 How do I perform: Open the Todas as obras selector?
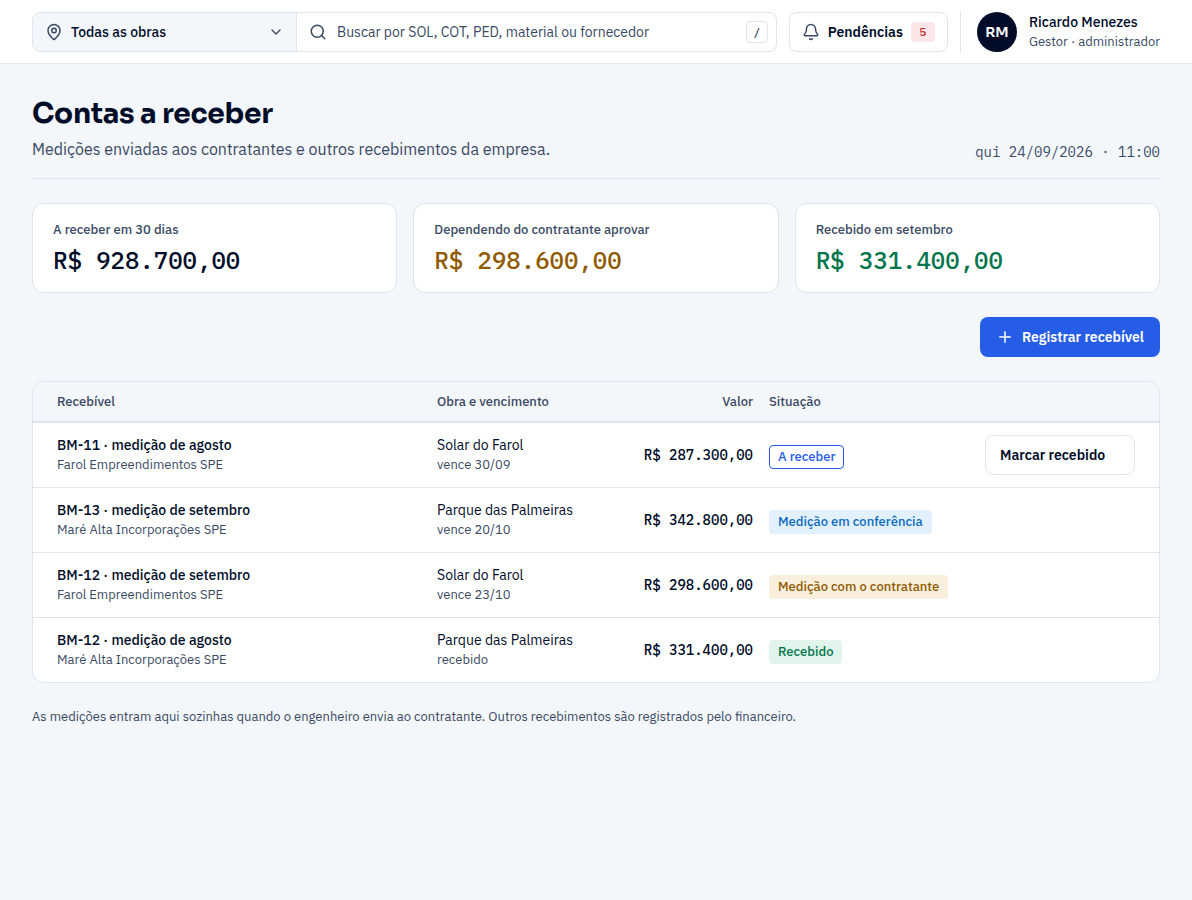click(x=164, y=32)
